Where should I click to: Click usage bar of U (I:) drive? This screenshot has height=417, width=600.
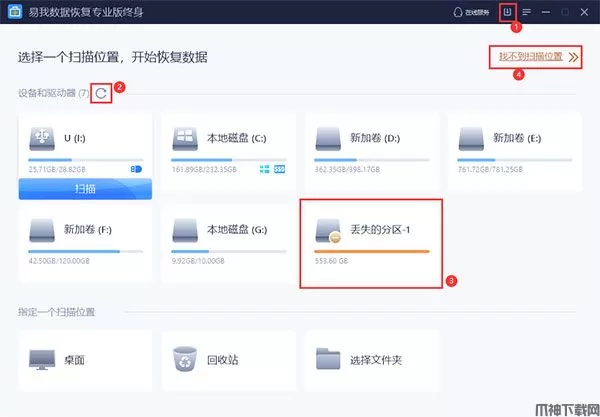pos(85,160)
